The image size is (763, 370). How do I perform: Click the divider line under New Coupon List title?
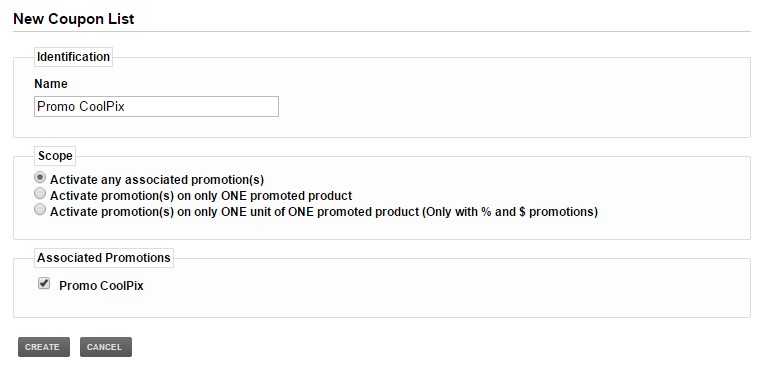(382, 32)
